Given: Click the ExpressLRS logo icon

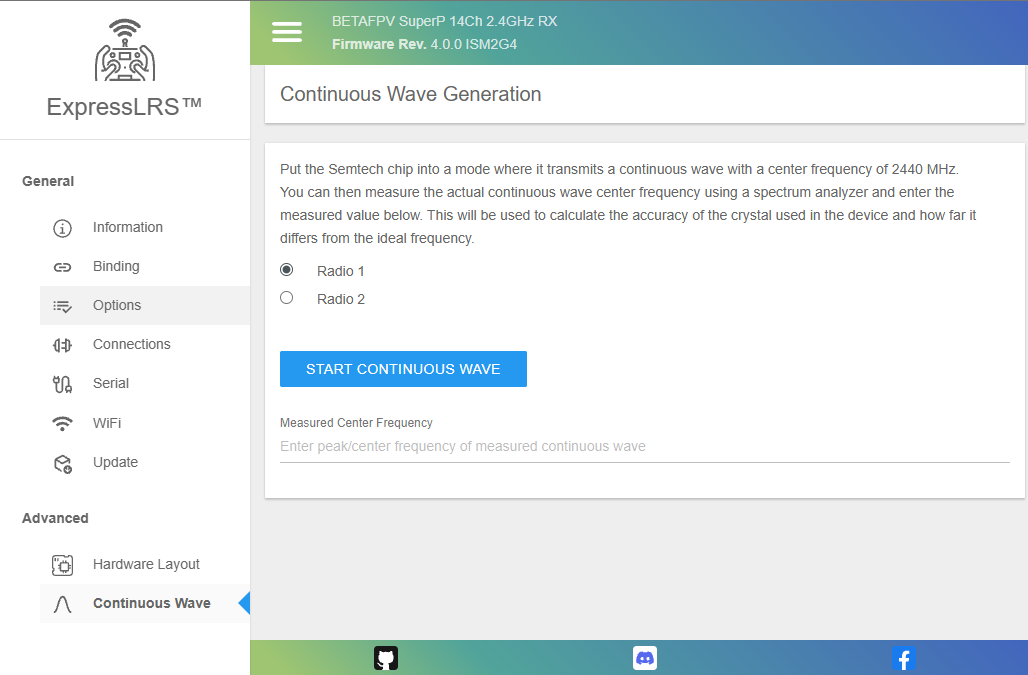Looking at the screenshot, I should pyautogui.click(x=125, y=51).
